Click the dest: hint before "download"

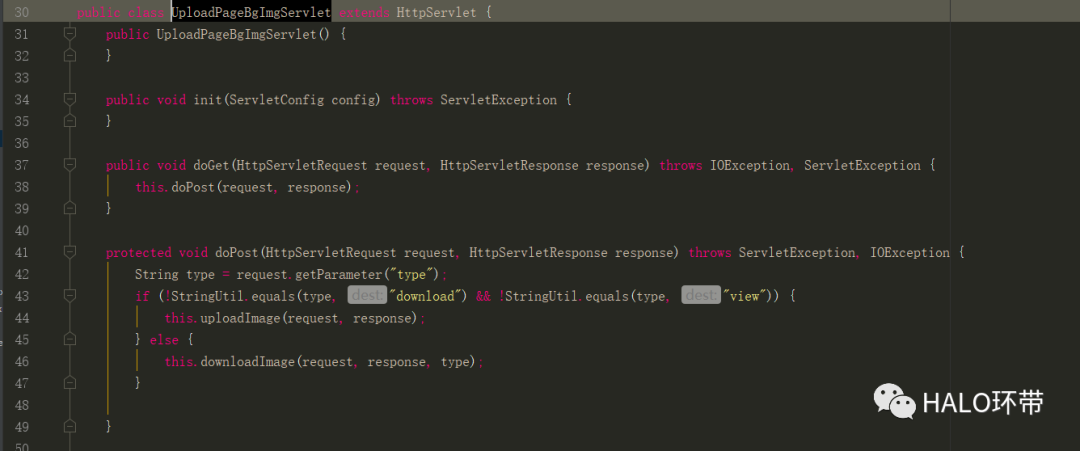pos(367,296)
